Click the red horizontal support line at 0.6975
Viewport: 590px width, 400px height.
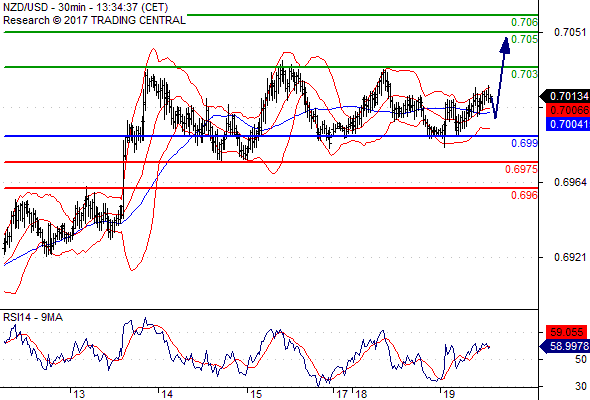click(x=271, y=162)
